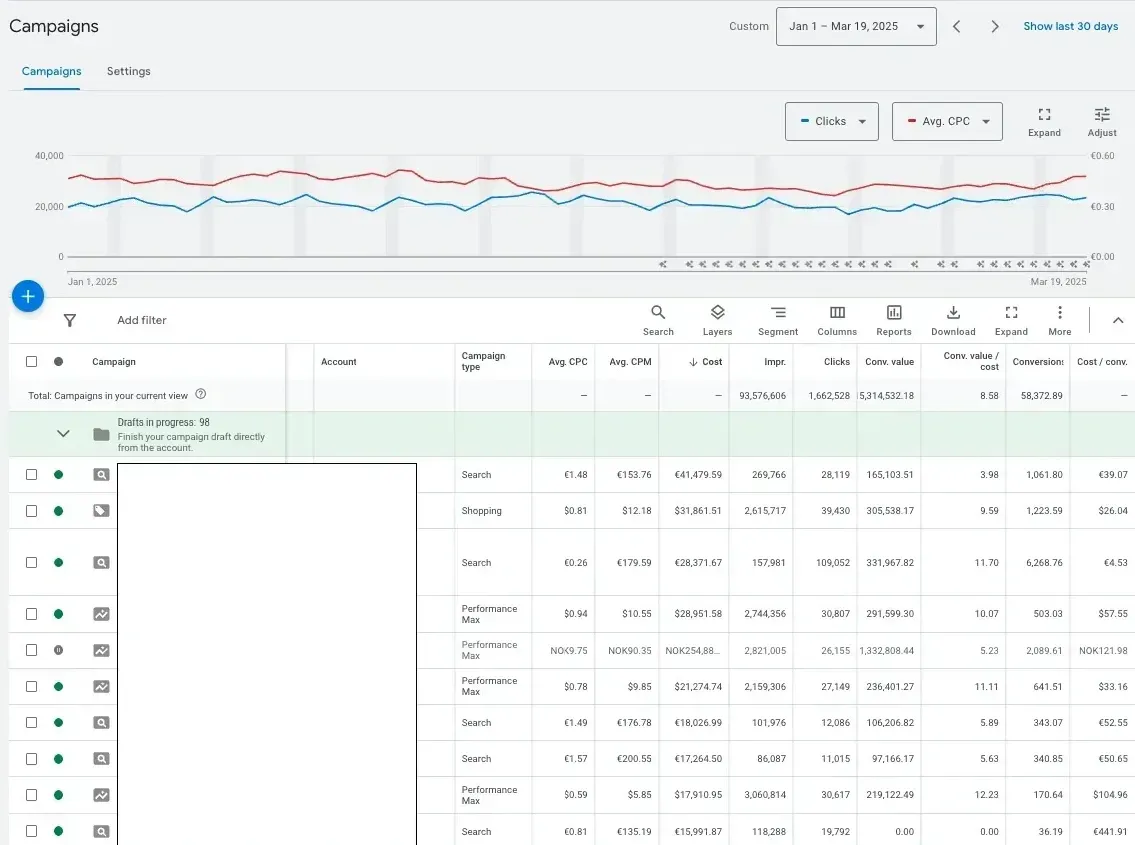Switch to the Campaigns tab

pos(51,72)
